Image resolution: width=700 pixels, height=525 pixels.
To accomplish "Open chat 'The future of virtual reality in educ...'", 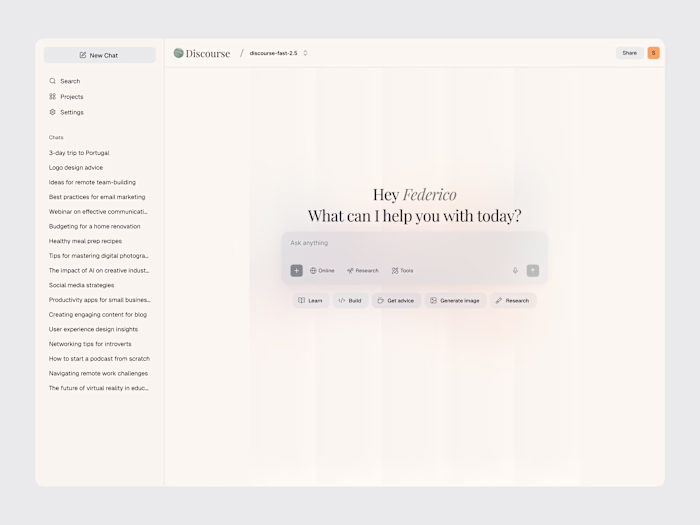I will tap(99, 388).
